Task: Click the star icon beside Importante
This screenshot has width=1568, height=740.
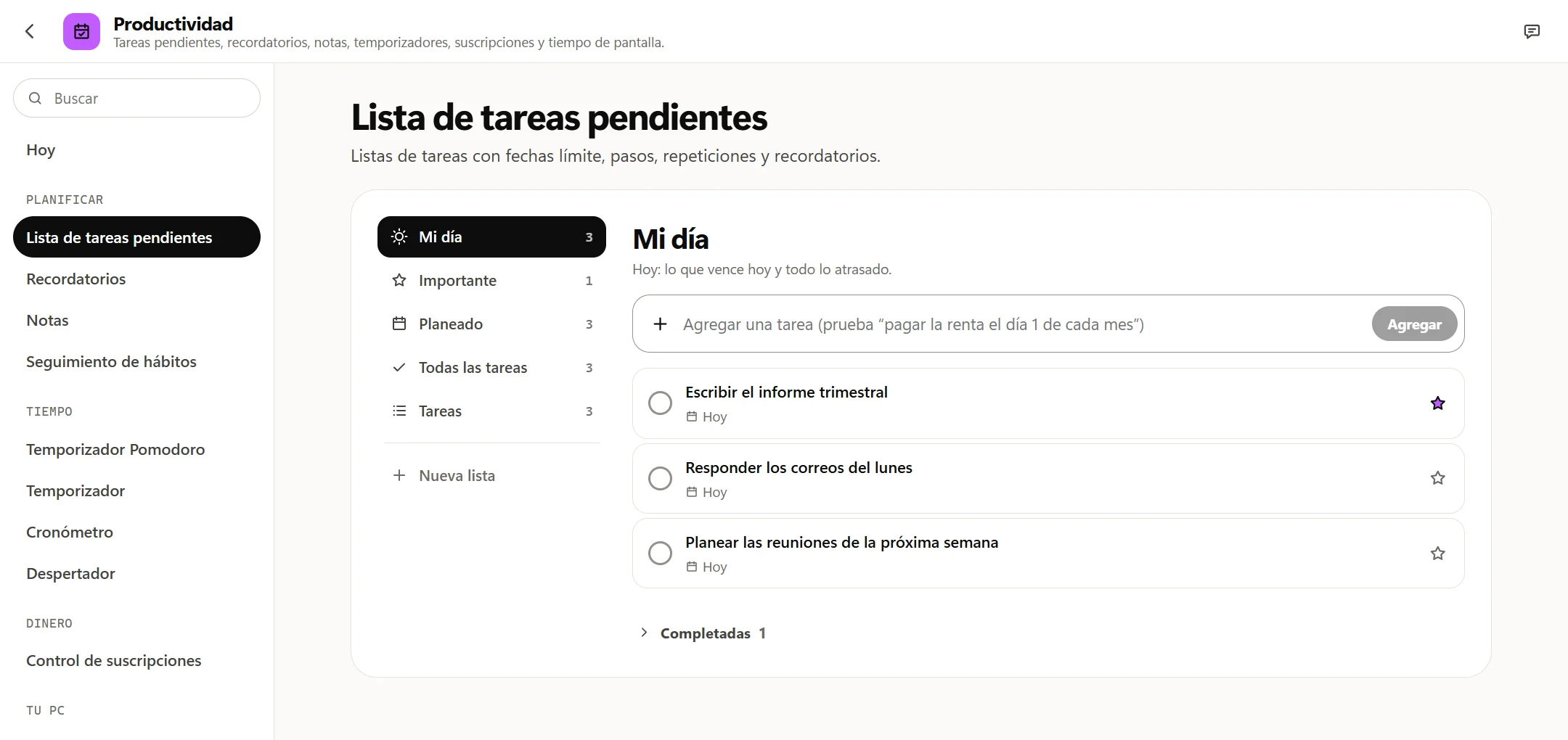Action: [x=399, y=280]
